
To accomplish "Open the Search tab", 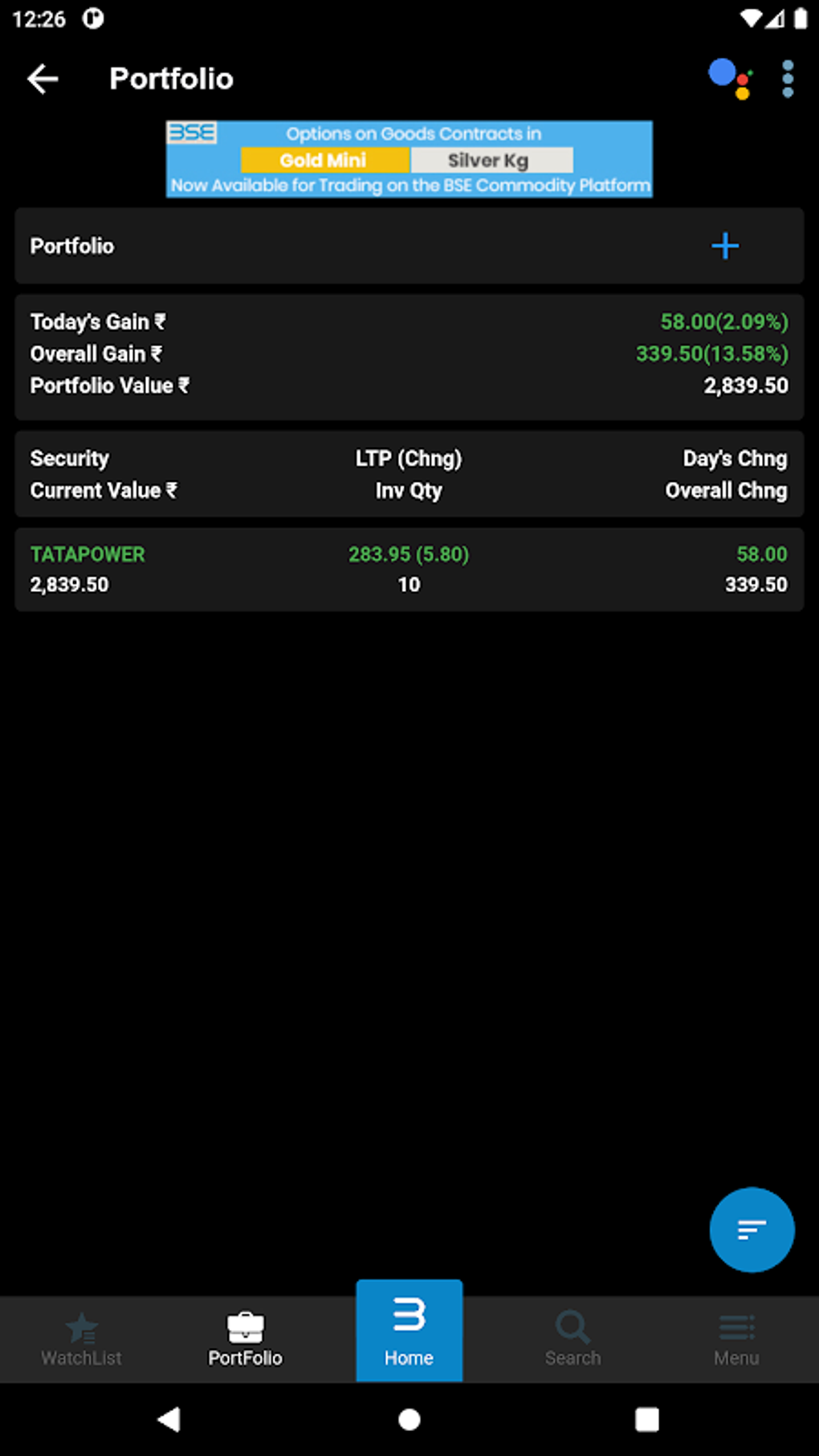I will pos(572,1340).
